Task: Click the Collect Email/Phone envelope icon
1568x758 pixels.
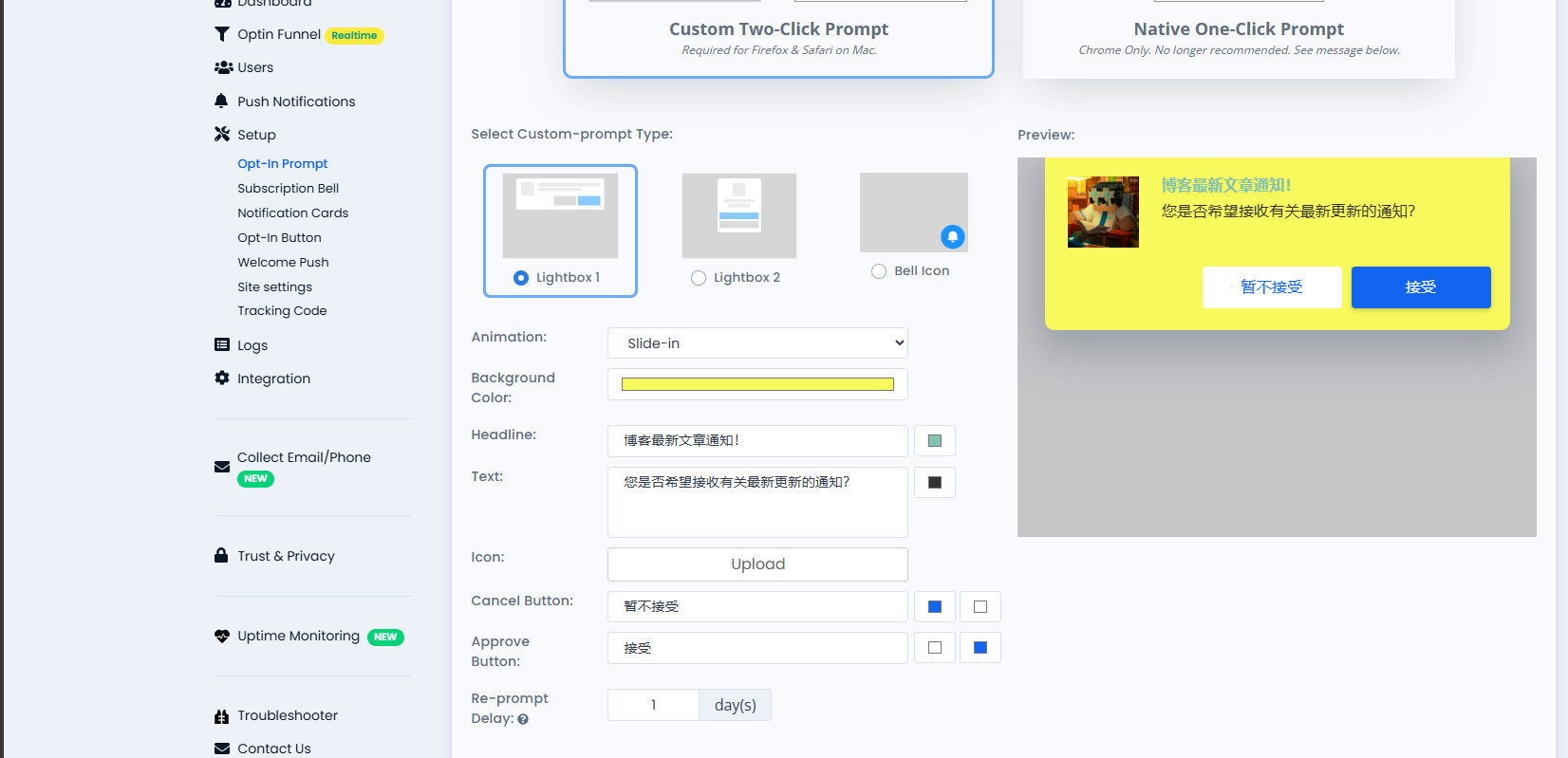Action: click(x=222, y=467)
